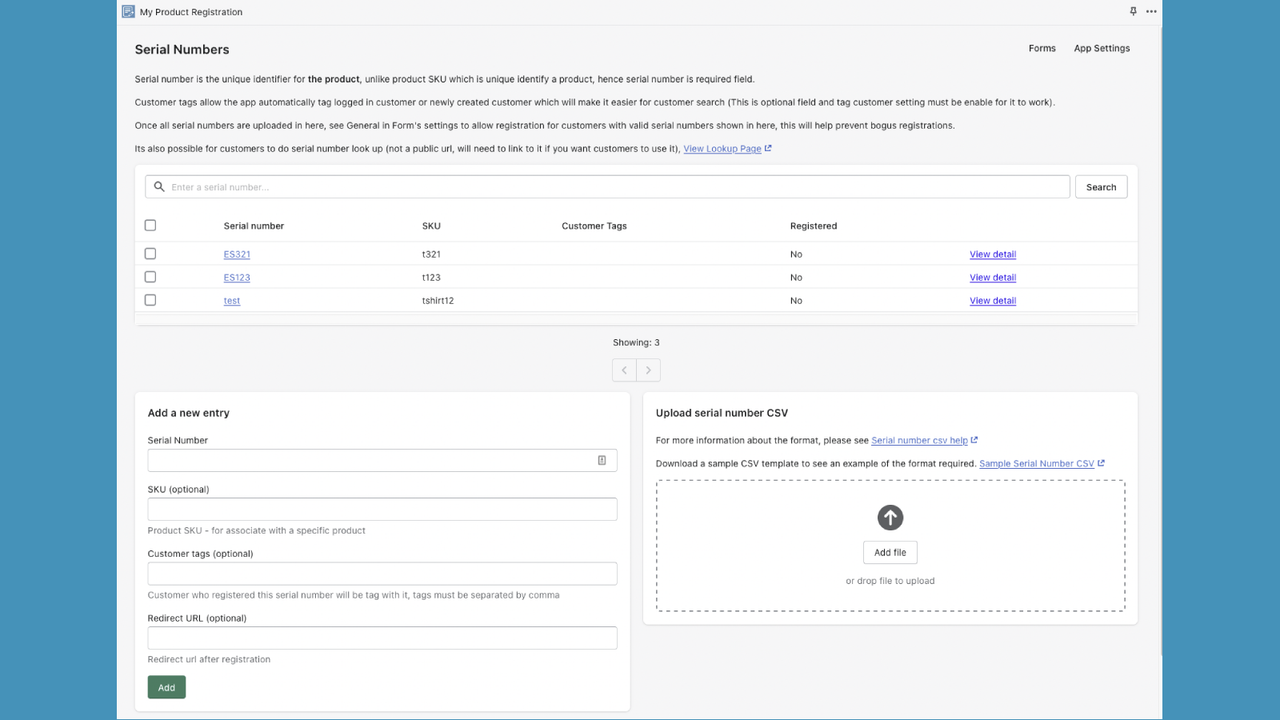Select the tshirt12 SKU cell
This screenshot has width=1280, height=720.
coord(438,300)
